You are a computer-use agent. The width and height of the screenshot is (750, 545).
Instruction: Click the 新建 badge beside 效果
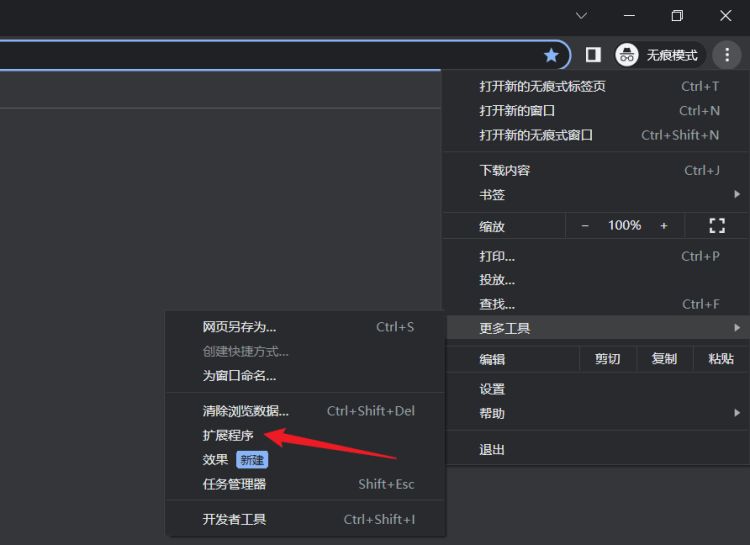coord(252,460)
